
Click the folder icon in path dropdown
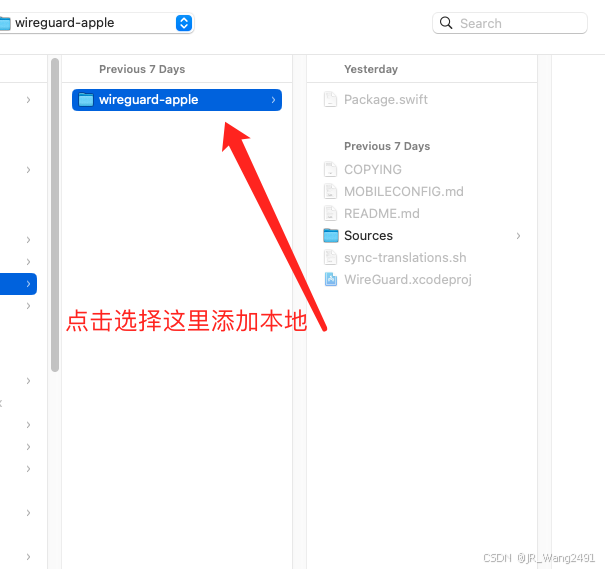click(5, 23)
